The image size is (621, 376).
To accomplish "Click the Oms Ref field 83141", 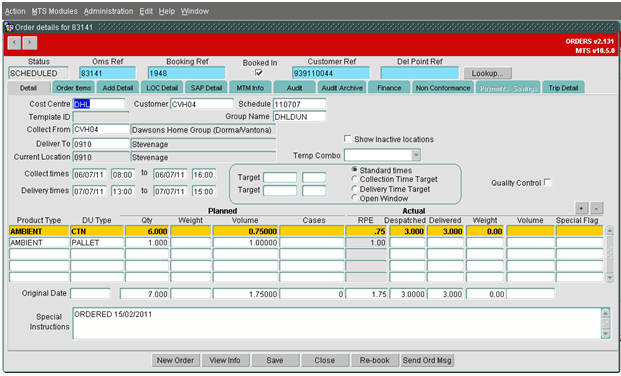I will [107, 73].
